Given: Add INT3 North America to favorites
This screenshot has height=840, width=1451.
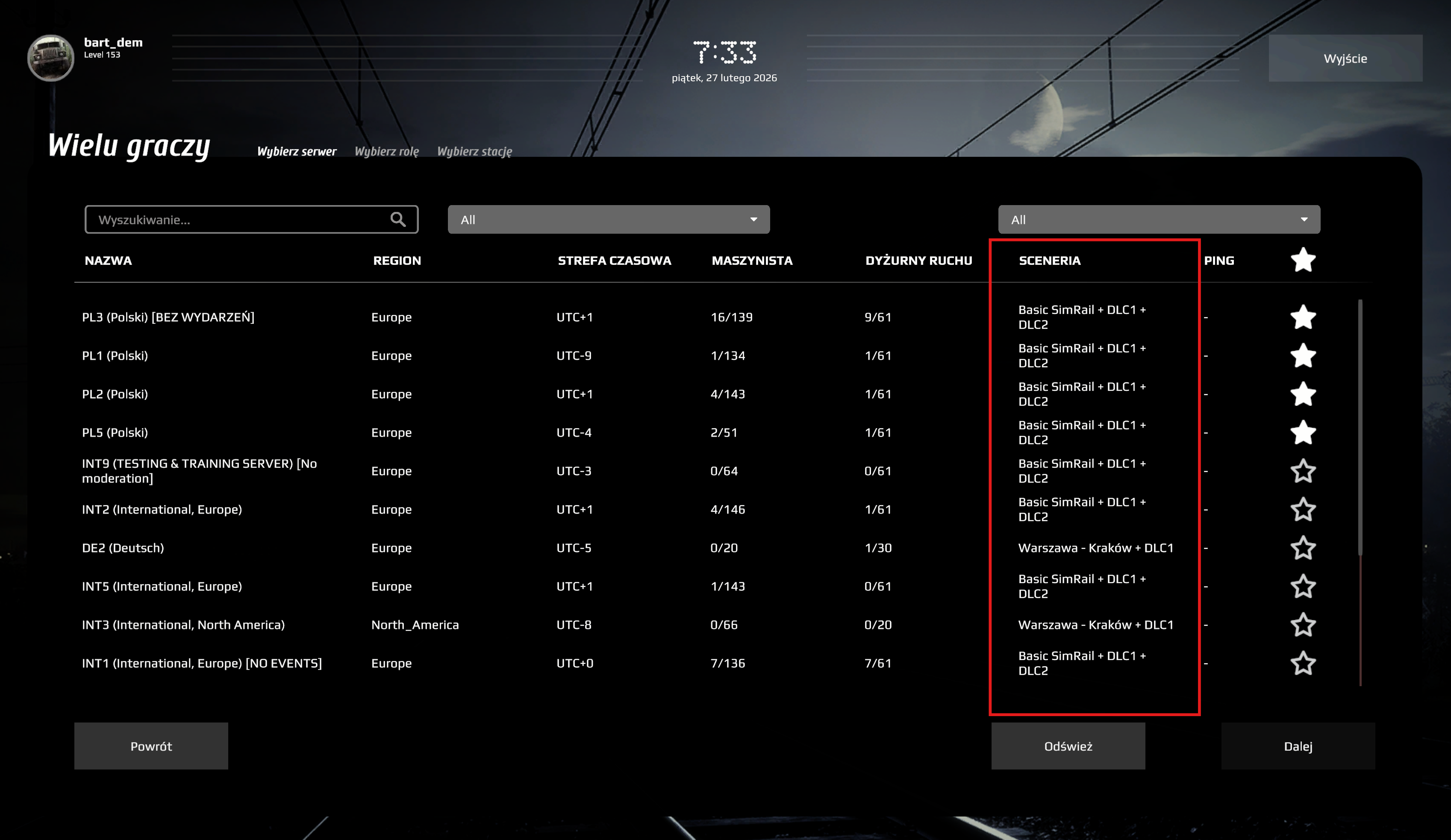Looking at the screenshot, I should click(x=1302, y=625).
